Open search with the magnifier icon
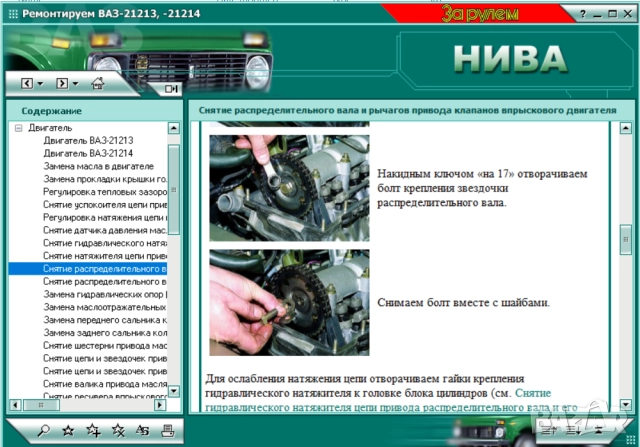The height and width of the screenshot is (447, 640). coord(43,430)
